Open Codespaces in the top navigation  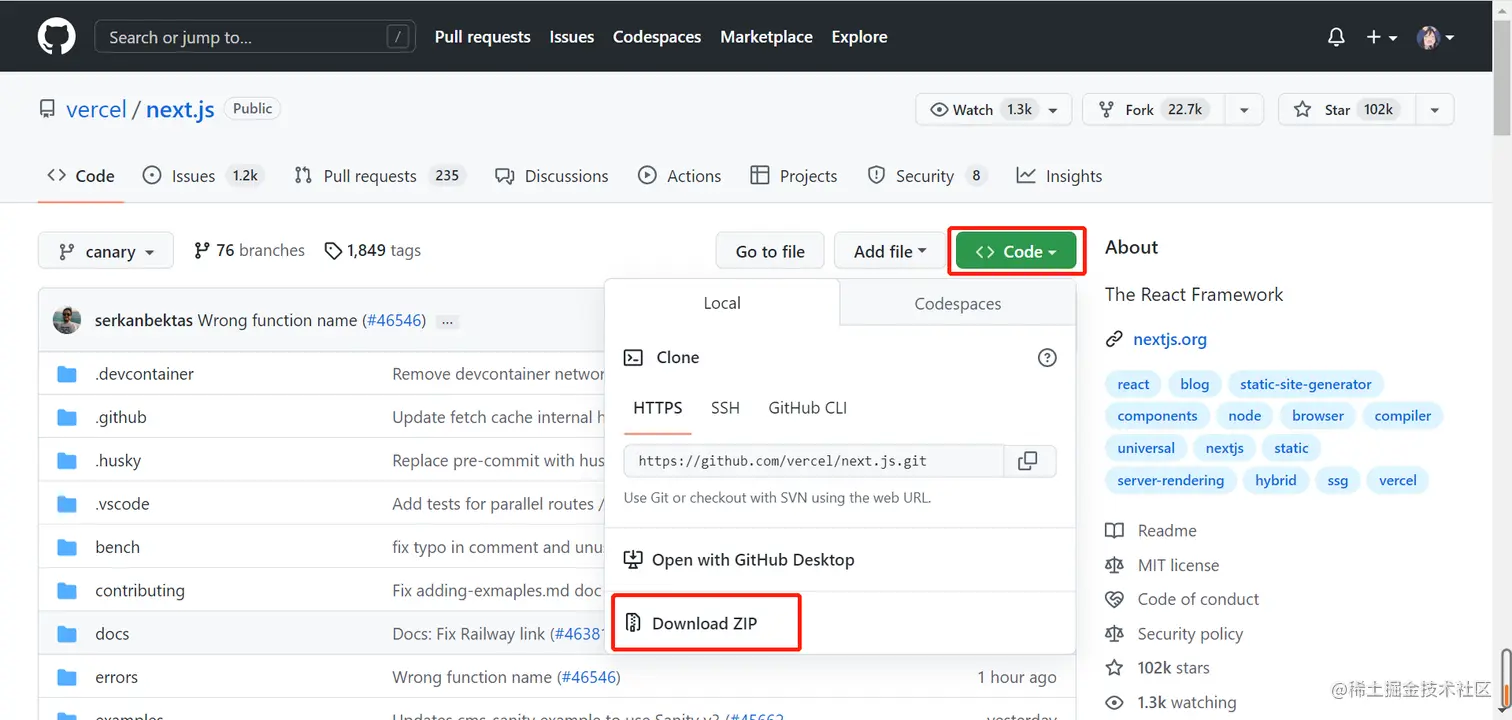tap(657, 37)
